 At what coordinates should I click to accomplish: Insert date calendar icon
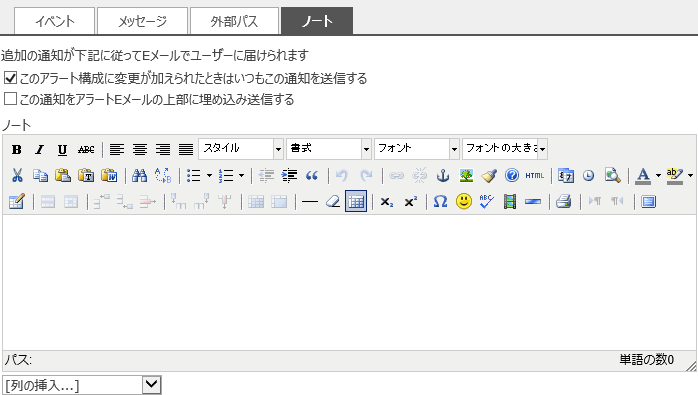[566, 175]
